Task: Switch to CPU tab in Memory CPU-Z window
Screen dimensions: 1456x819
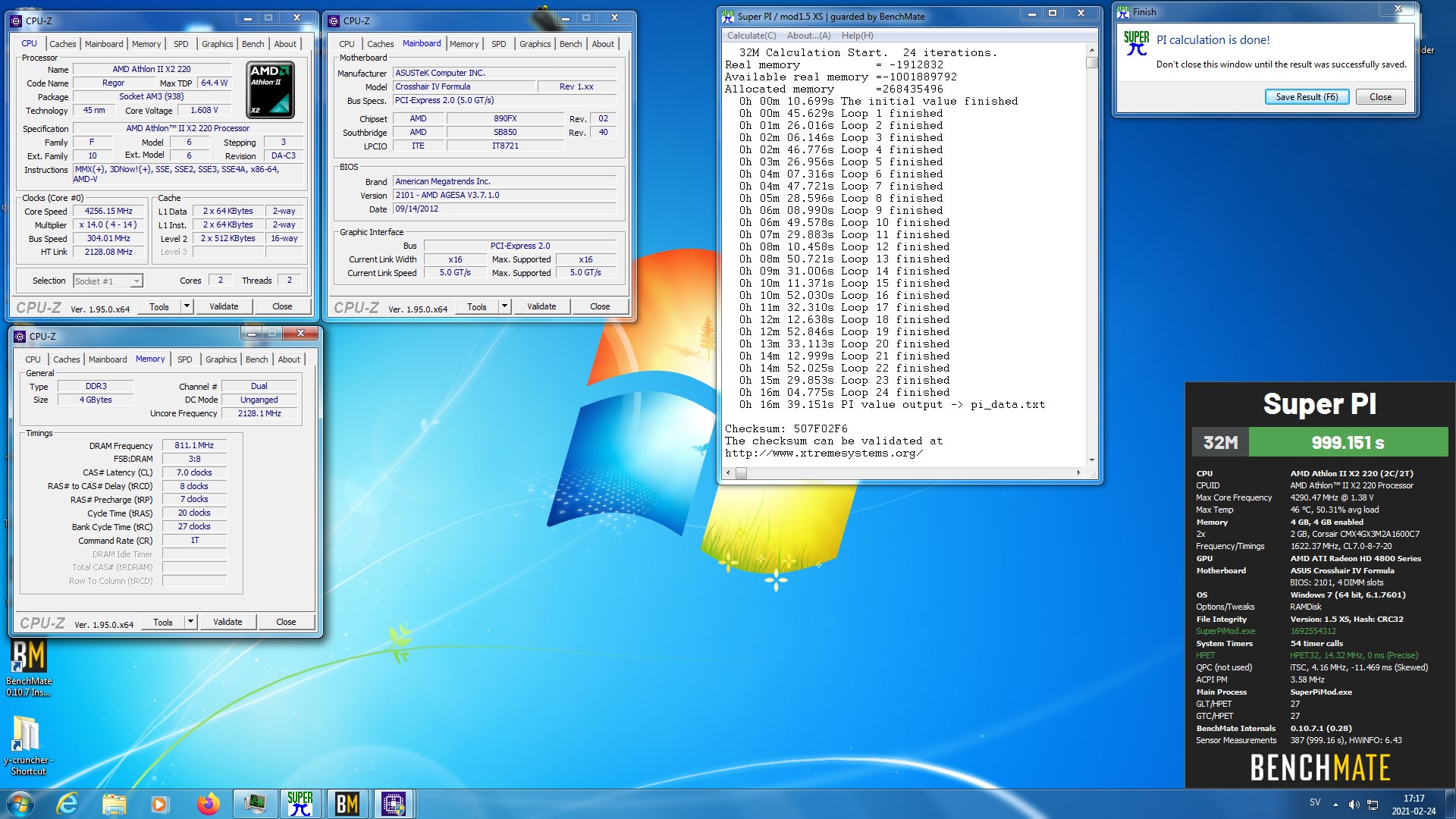Action: (x=33, y=359)
